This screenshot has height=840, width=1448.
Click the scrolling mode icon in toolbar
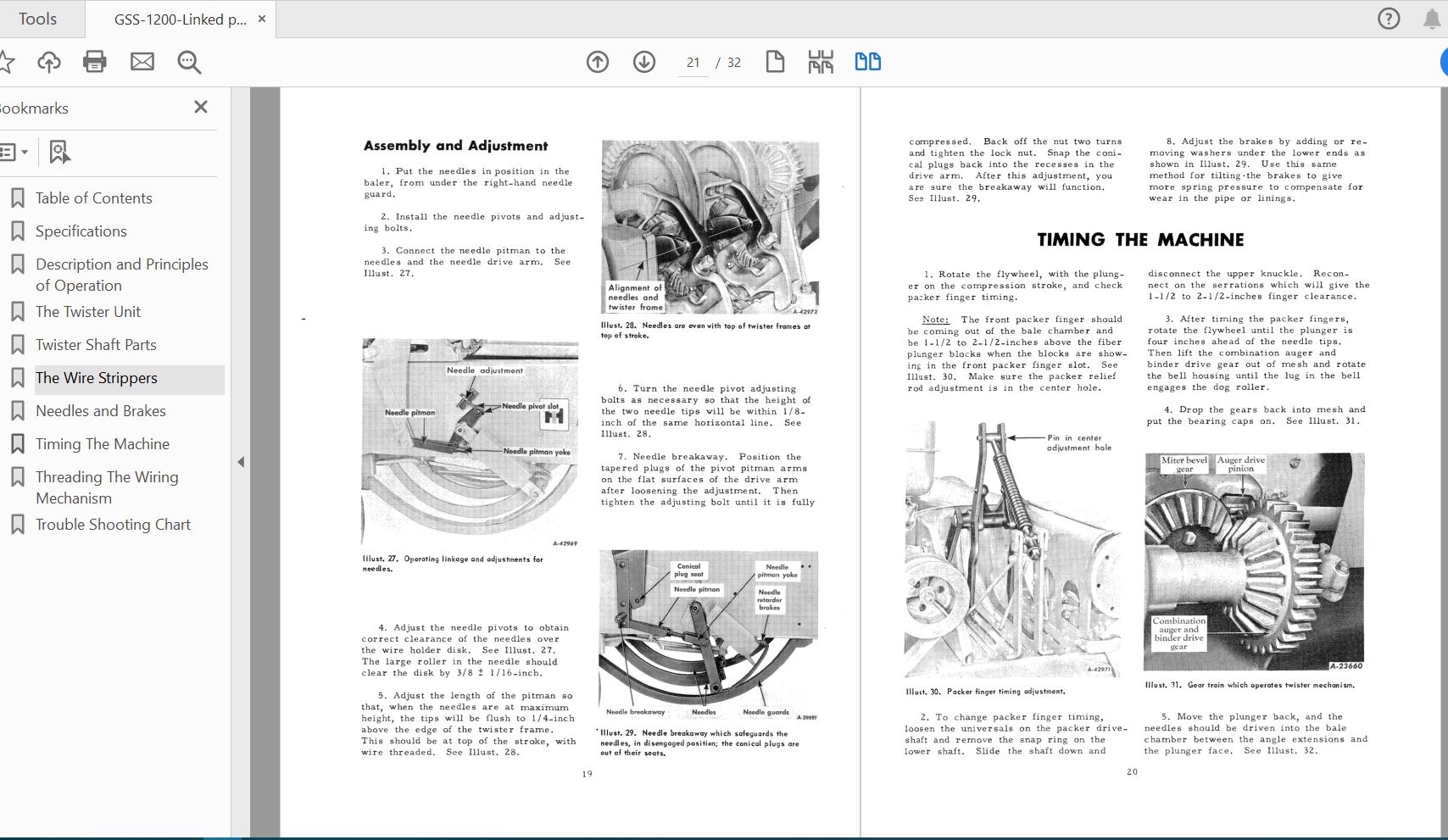point(821,62)
